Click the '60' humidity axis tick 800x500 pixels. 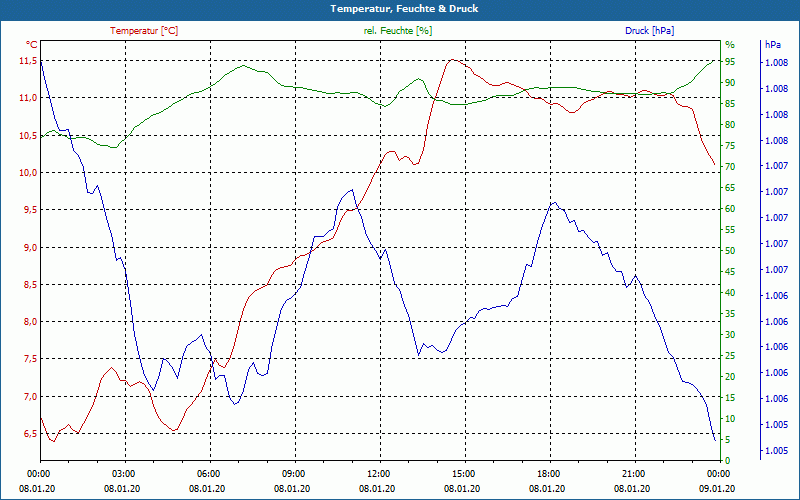point(730,209)
